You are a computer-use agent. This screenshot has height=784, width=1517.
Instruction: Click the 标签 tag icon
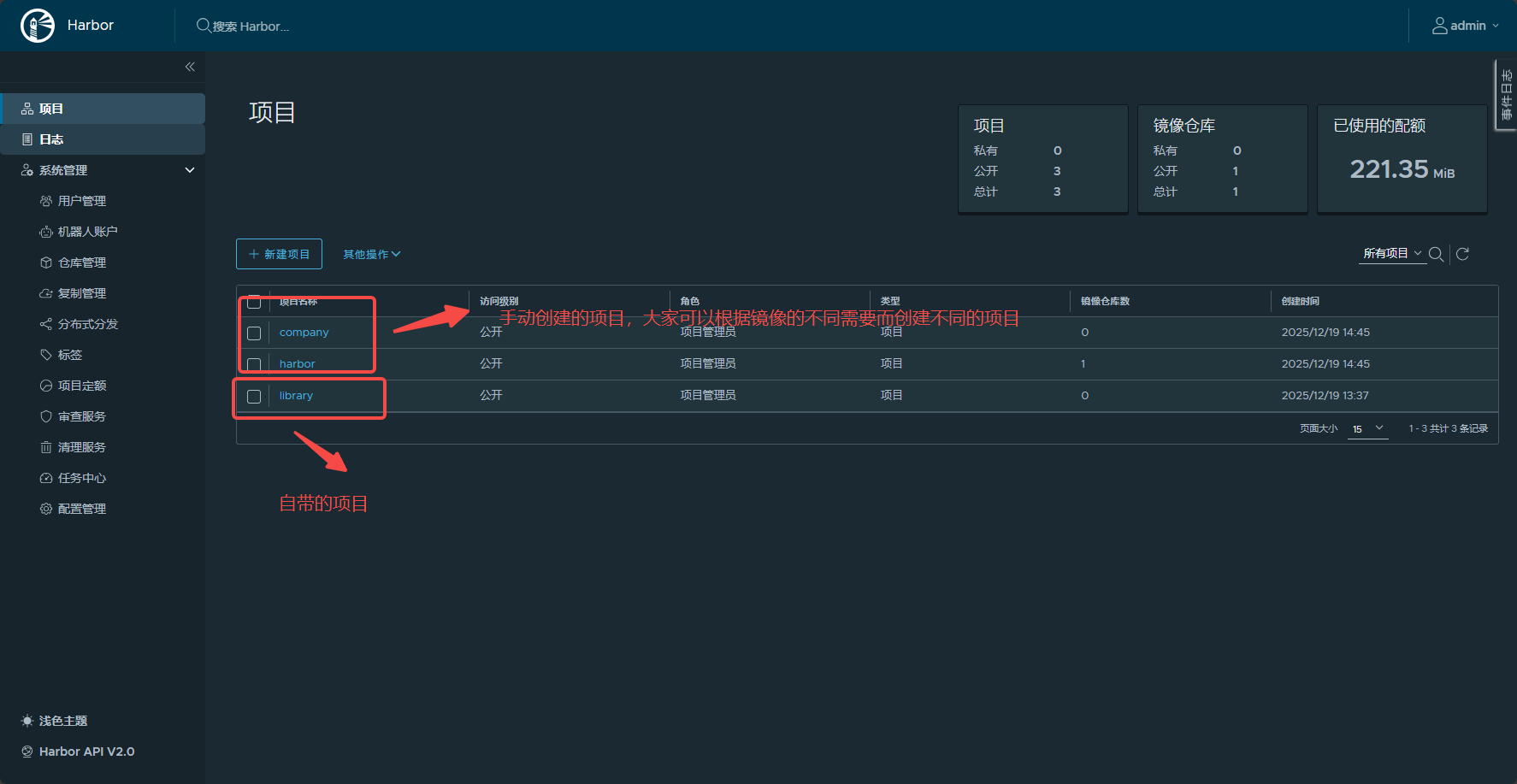pyautogui.click(x=46, y=355)
